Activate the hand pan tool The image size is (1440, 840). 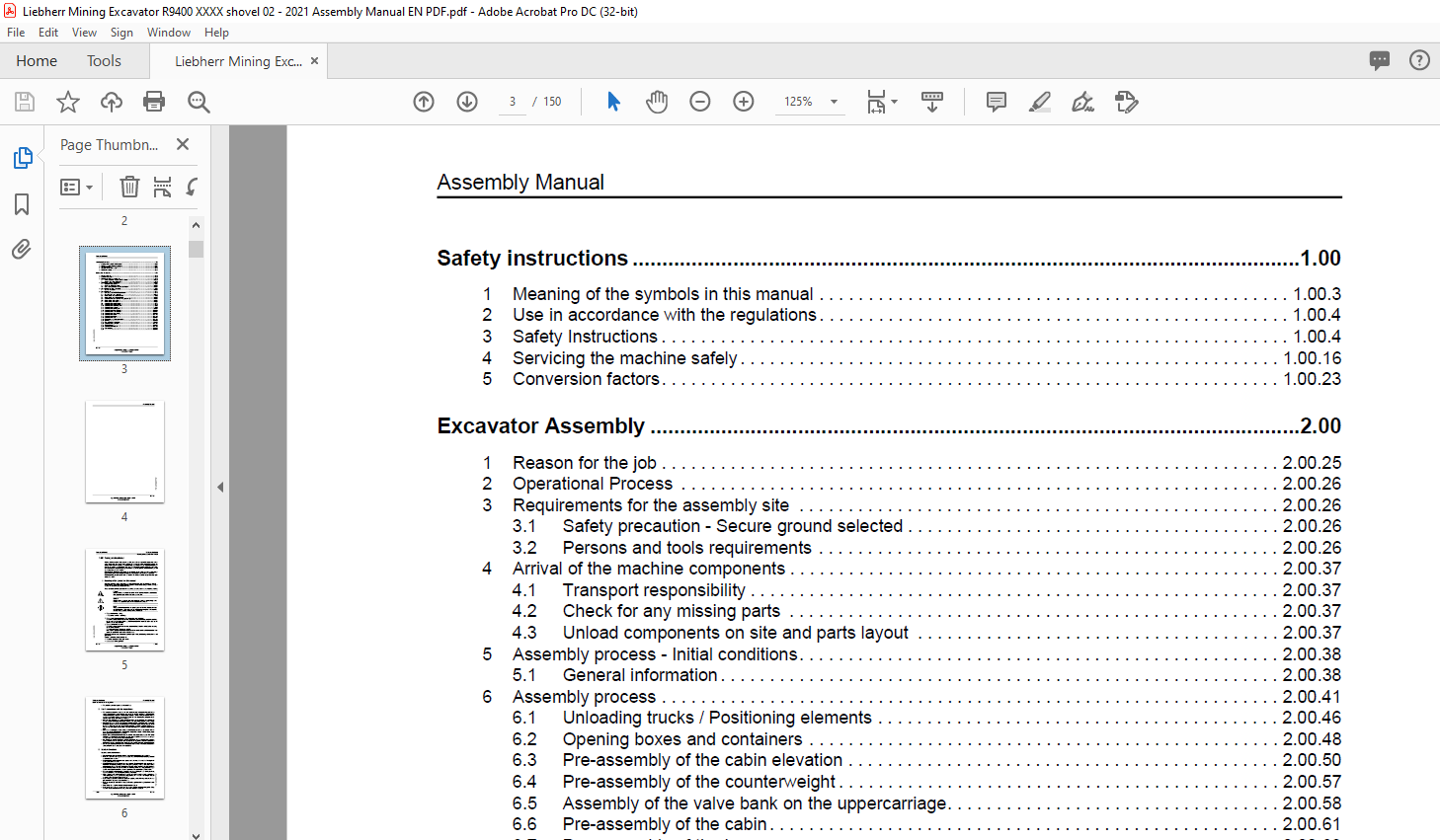[x=657, y=102]
